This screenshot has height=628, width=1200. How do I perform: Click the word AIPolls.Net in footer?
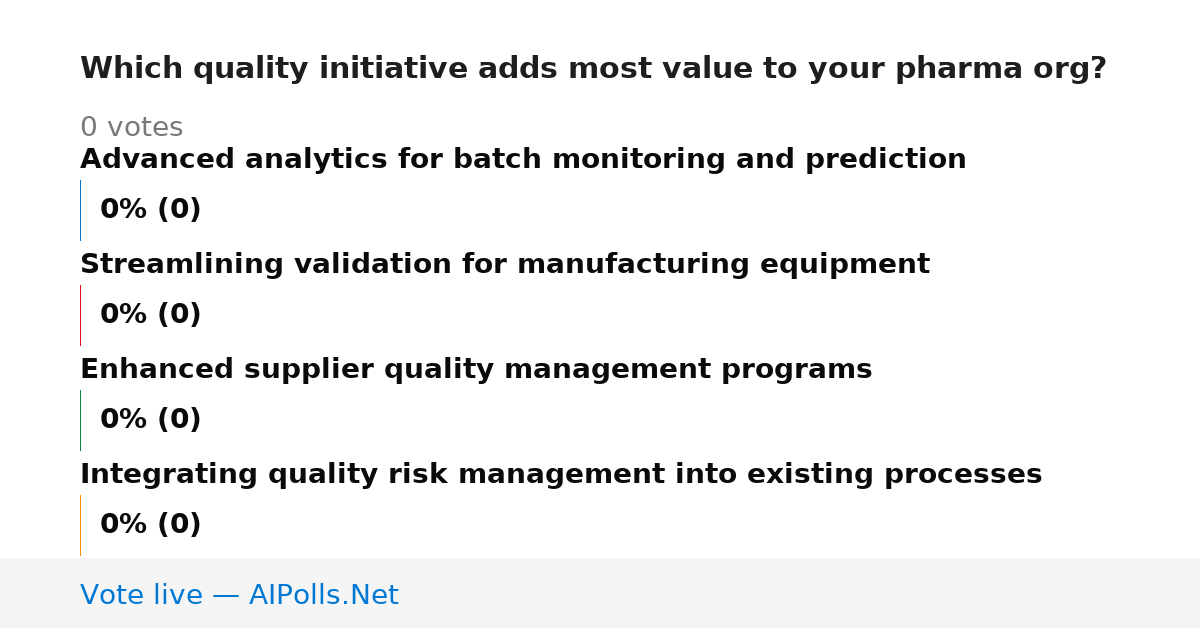pos(324,596)
